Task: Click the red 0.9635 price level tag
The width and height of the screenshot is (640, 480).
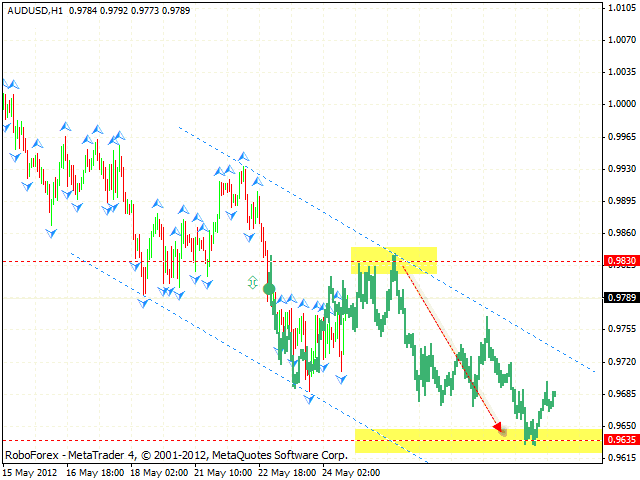Action: (x=619, y=439)
